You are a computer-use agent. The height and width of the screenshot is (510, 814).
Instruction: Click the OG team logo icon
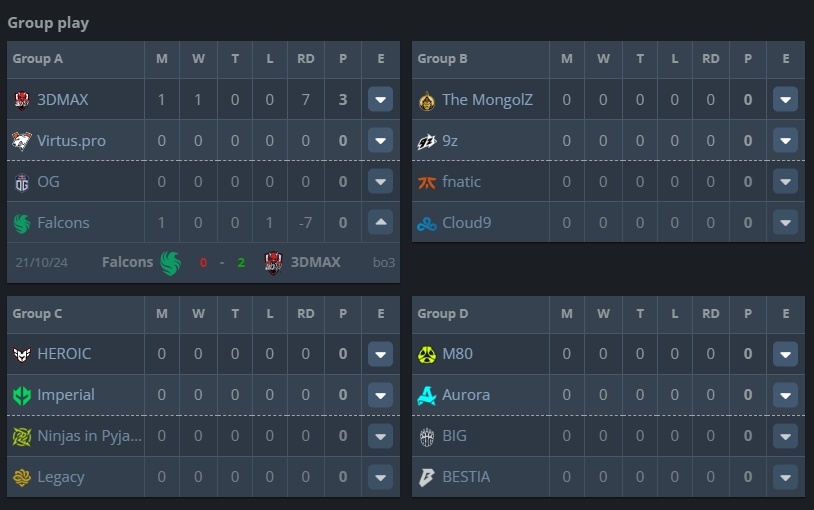pyautogui.click(x=22, y=182)
